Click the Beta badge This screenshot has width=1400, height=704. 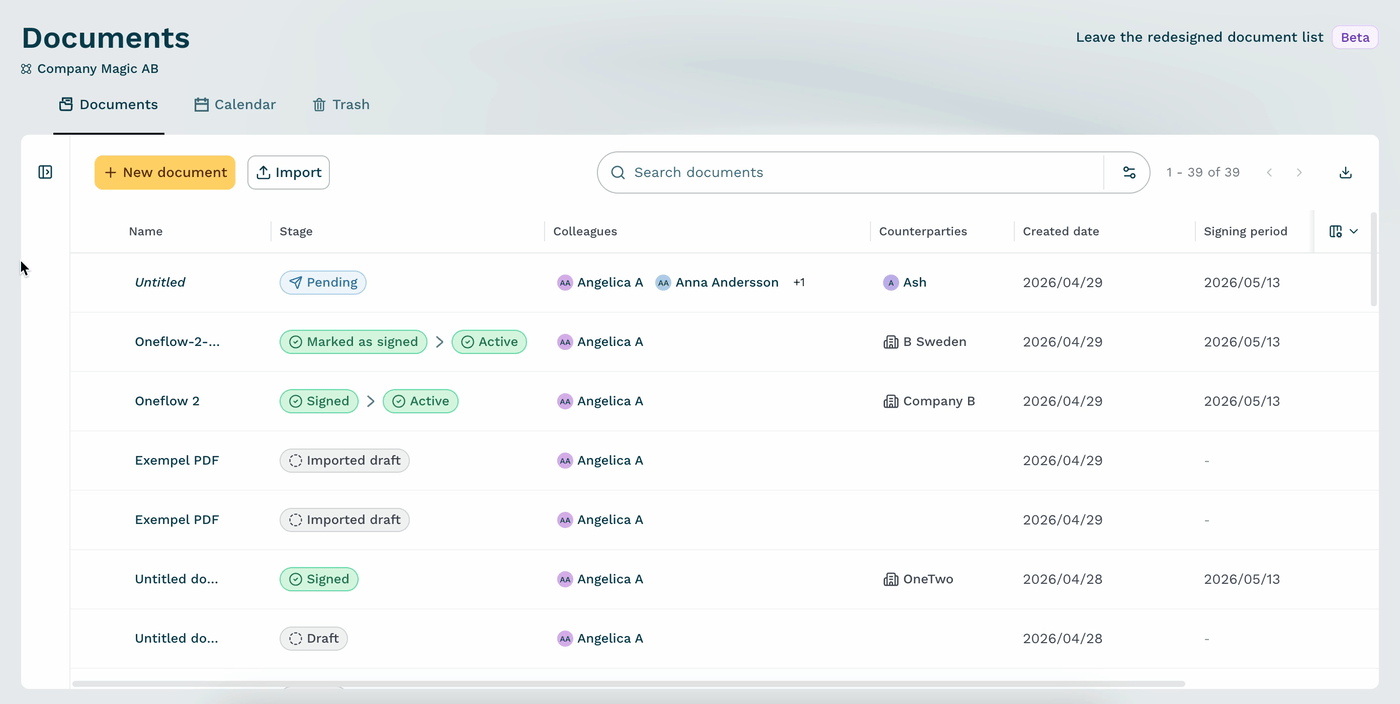(1355, 37)
